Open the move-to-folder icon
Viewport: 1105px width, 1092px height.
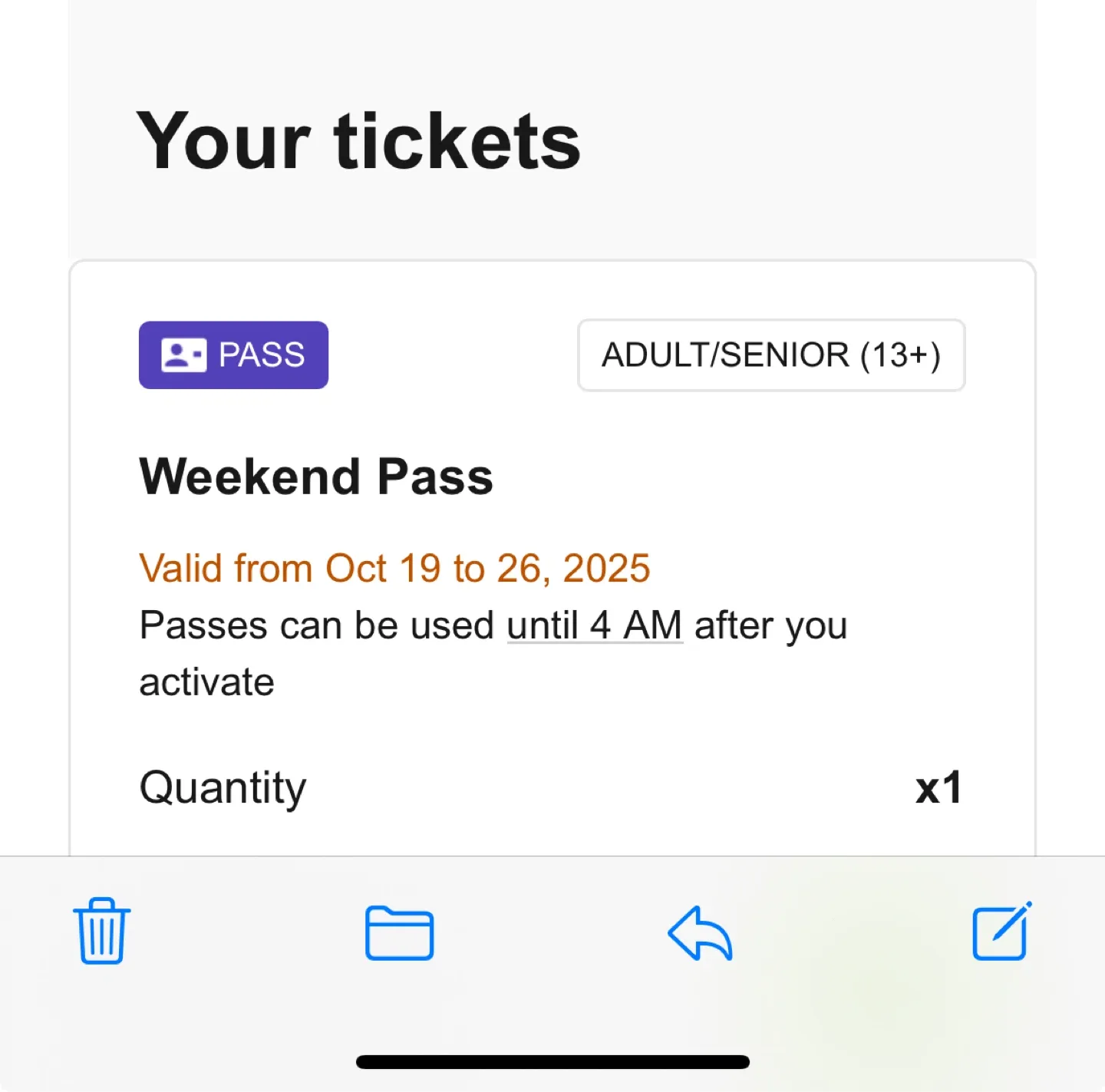(399, 933)
